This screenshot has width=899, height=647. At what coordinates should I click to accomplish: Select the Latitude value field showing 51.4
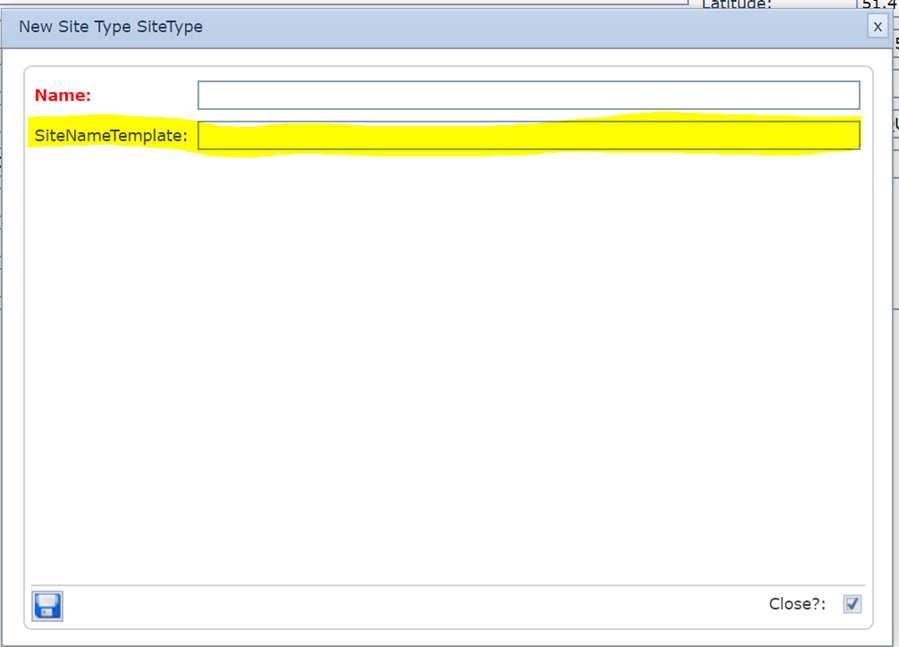877,5
